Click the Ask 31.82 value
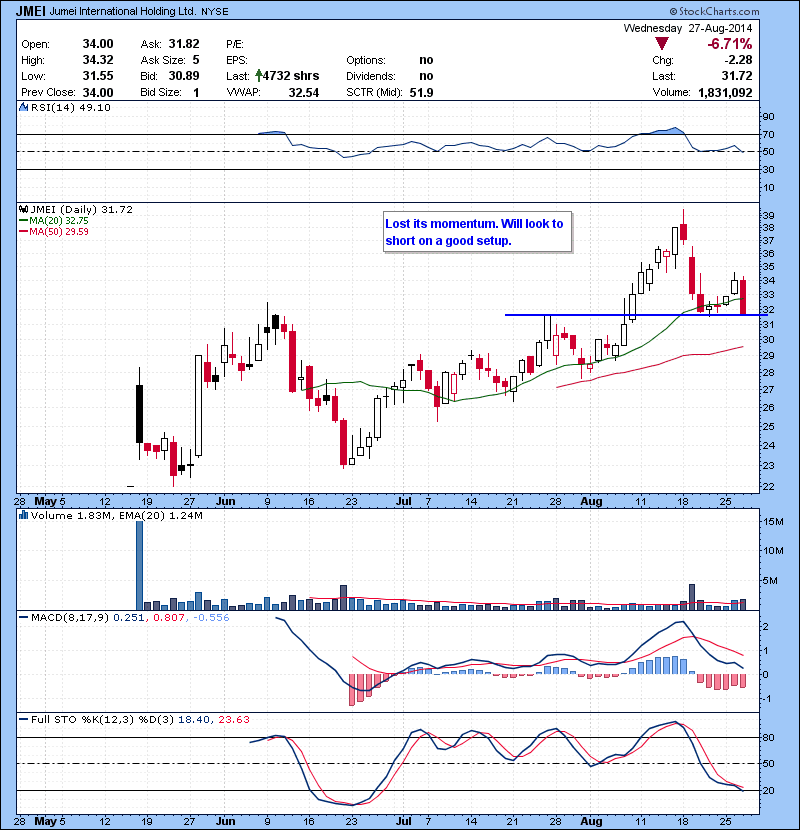Screen dimensions: 800x830 click(x=184, y=44)
